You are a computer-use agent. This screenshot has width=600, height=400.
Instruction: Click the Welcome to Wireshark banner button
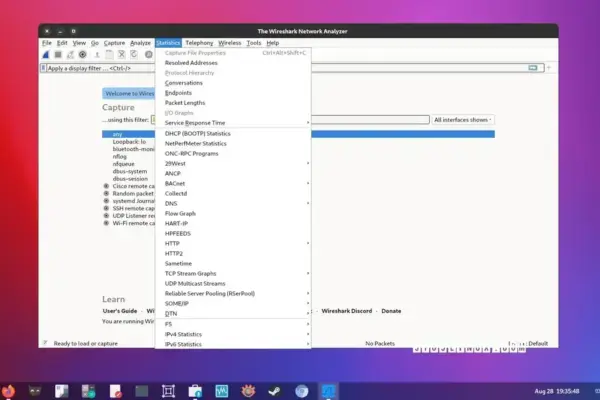point(129,93)
